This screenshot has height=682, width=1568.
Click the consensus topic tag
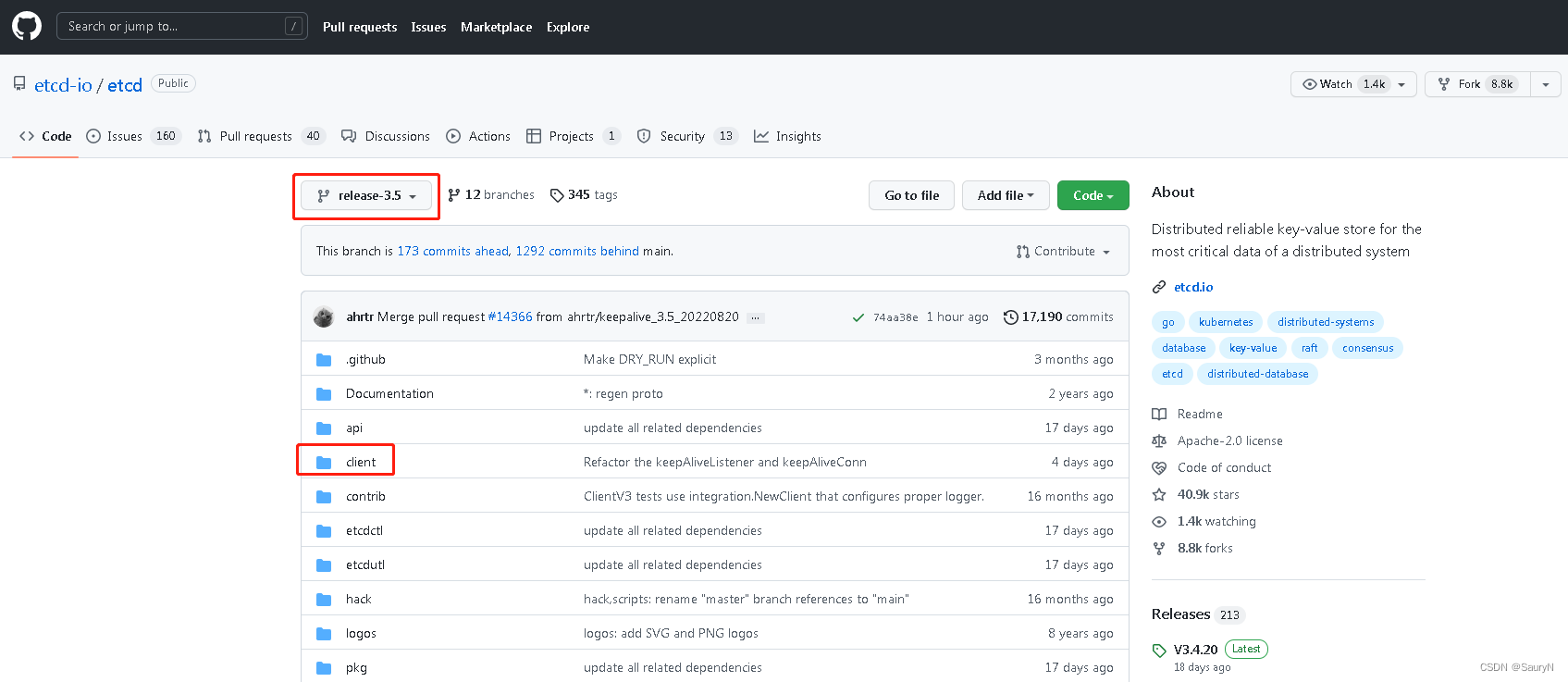click(x=1367, y=348)
